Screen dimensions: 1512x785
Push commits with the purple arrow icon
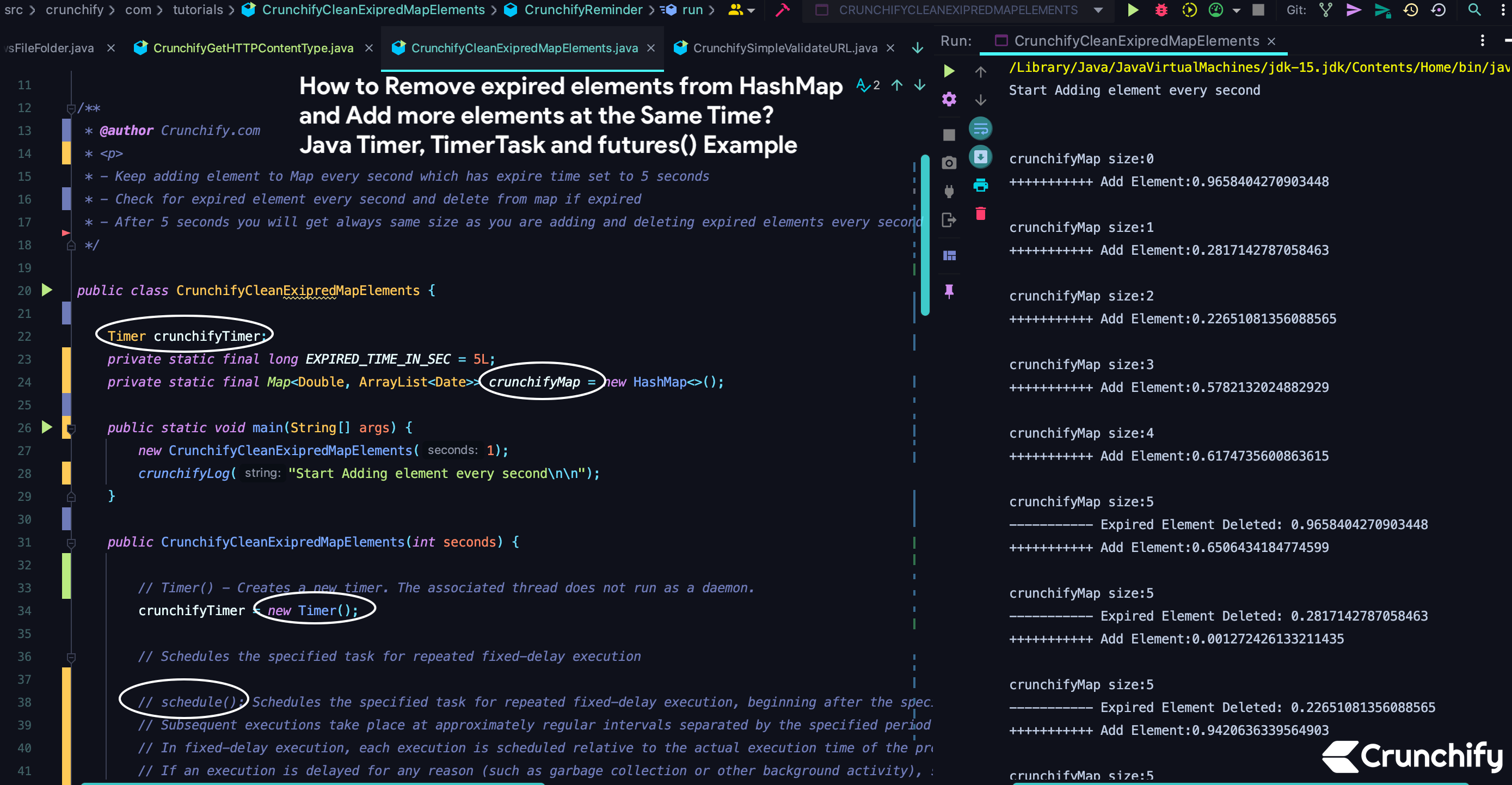[1354, 10]
